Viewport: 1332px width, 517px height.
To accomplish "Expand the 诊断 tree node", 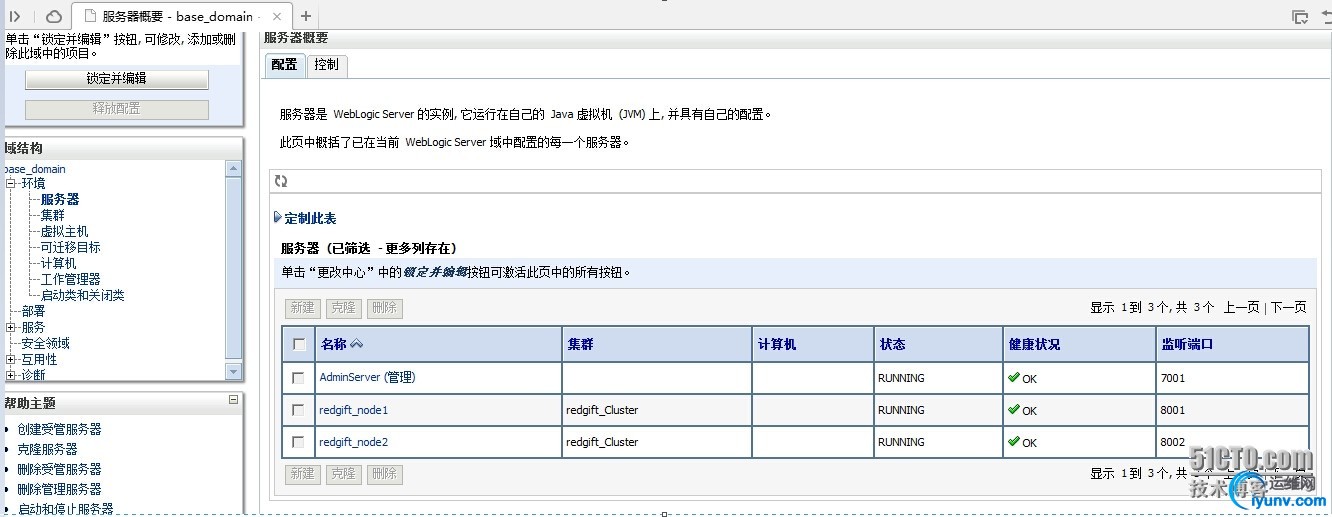I will point(11,375).
